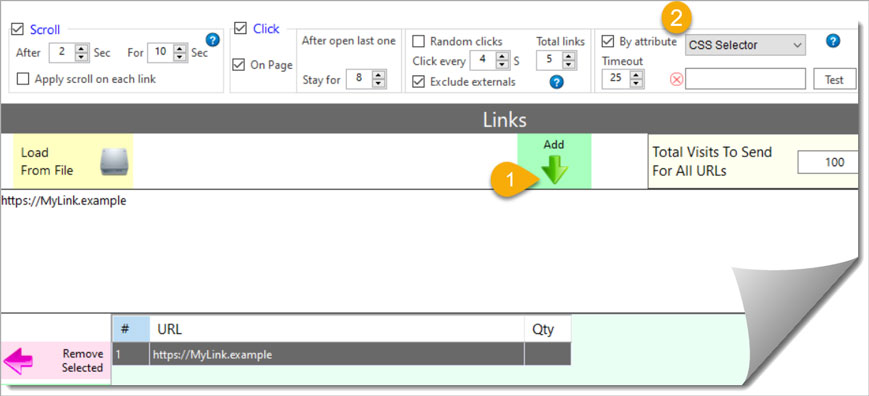Enable Random clicks checkbox

tap(419, 42)
